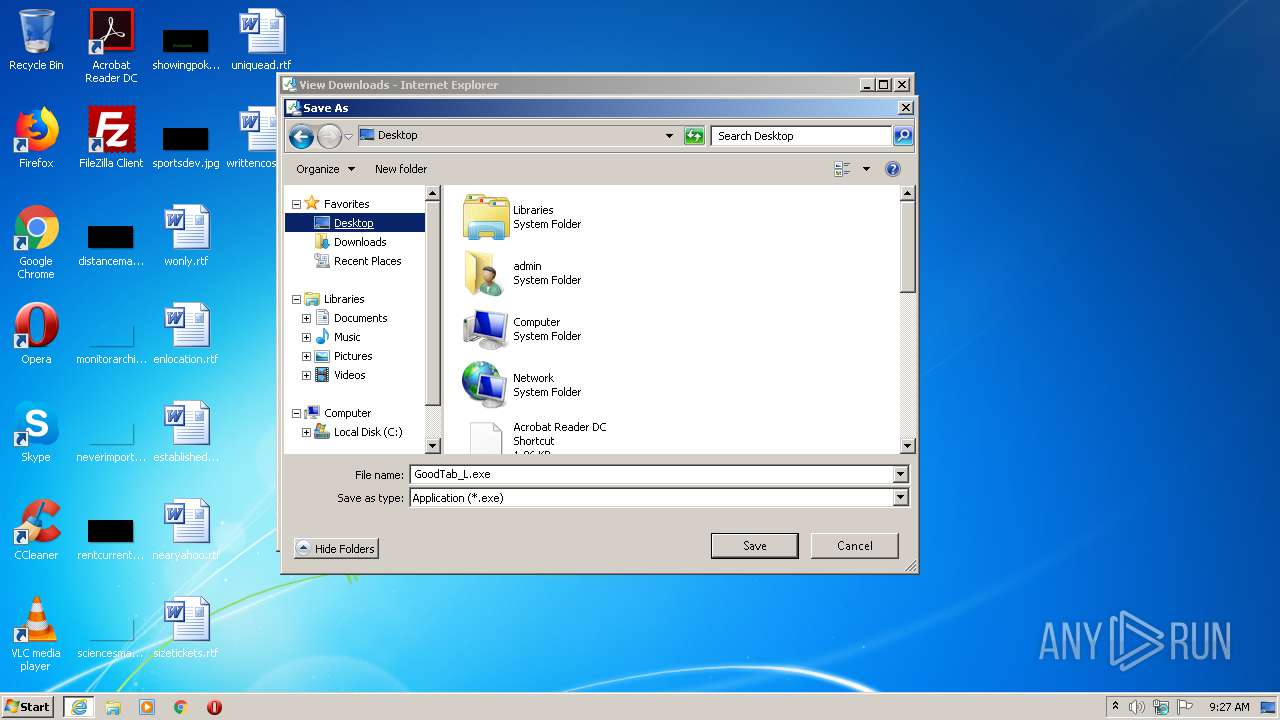Click the File name input field

[x=652, y=475]
